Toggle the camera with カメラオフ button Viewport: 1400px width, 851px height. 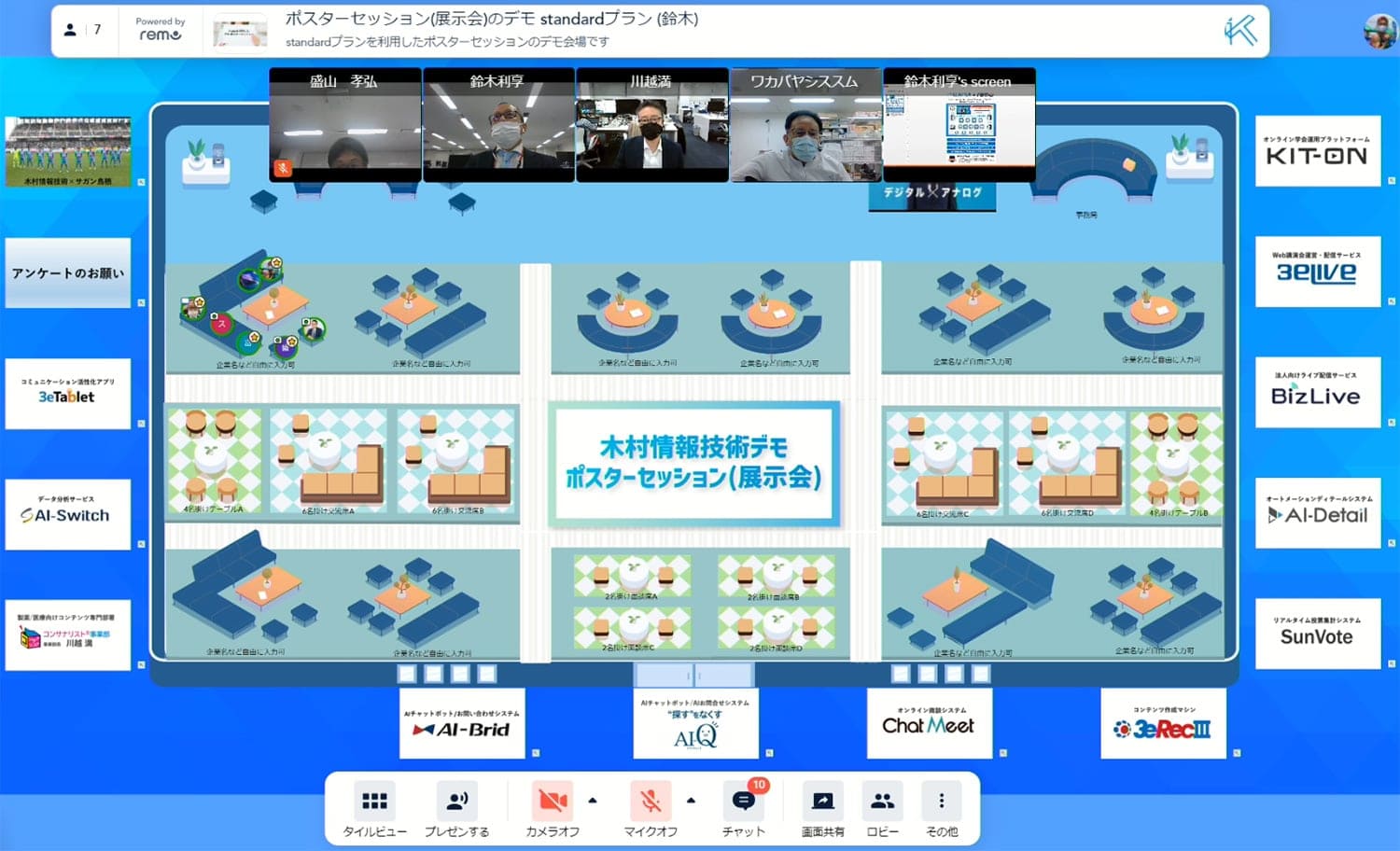[553, 810]
